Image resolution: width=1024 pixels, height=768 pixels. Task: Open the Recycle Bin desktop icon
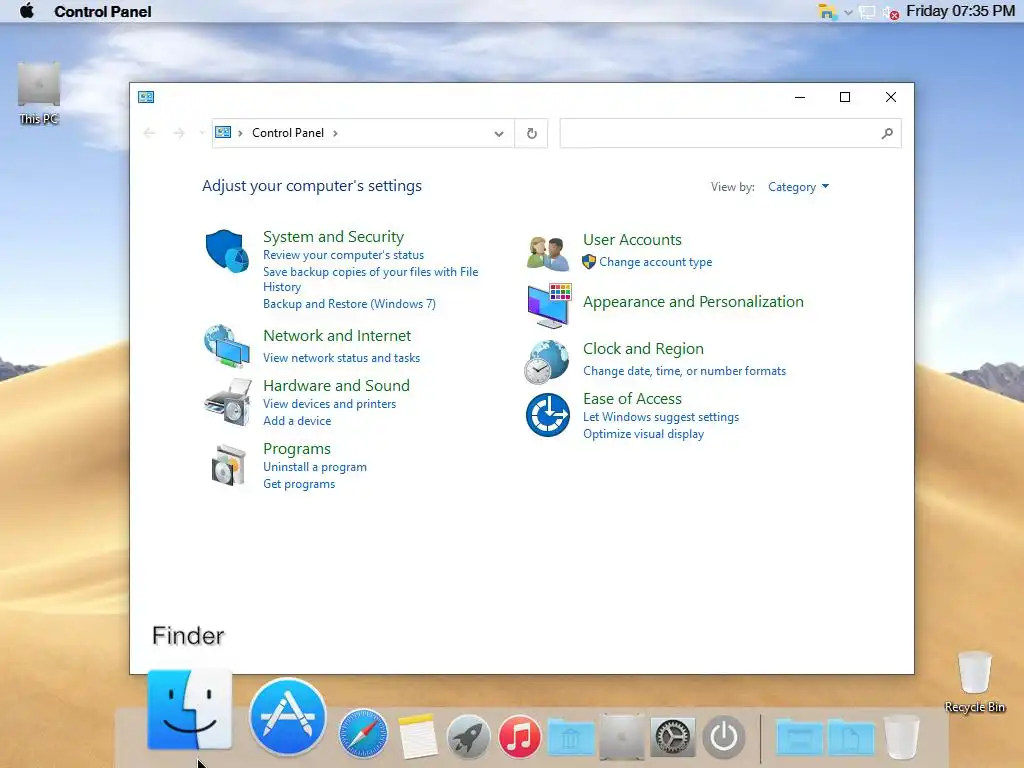(974, 682)
